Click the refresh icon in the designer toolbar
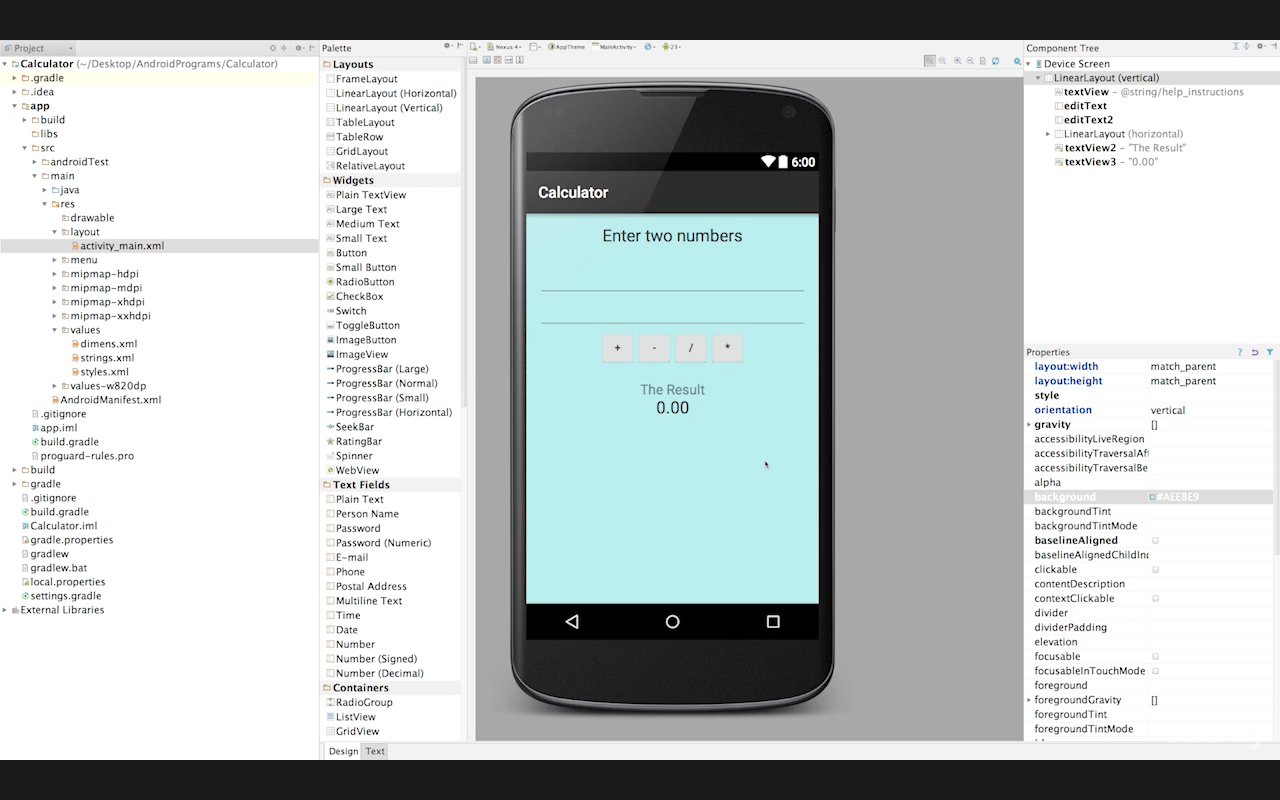The height and width of the screenshot is (800, 1280). click(994, 61)
